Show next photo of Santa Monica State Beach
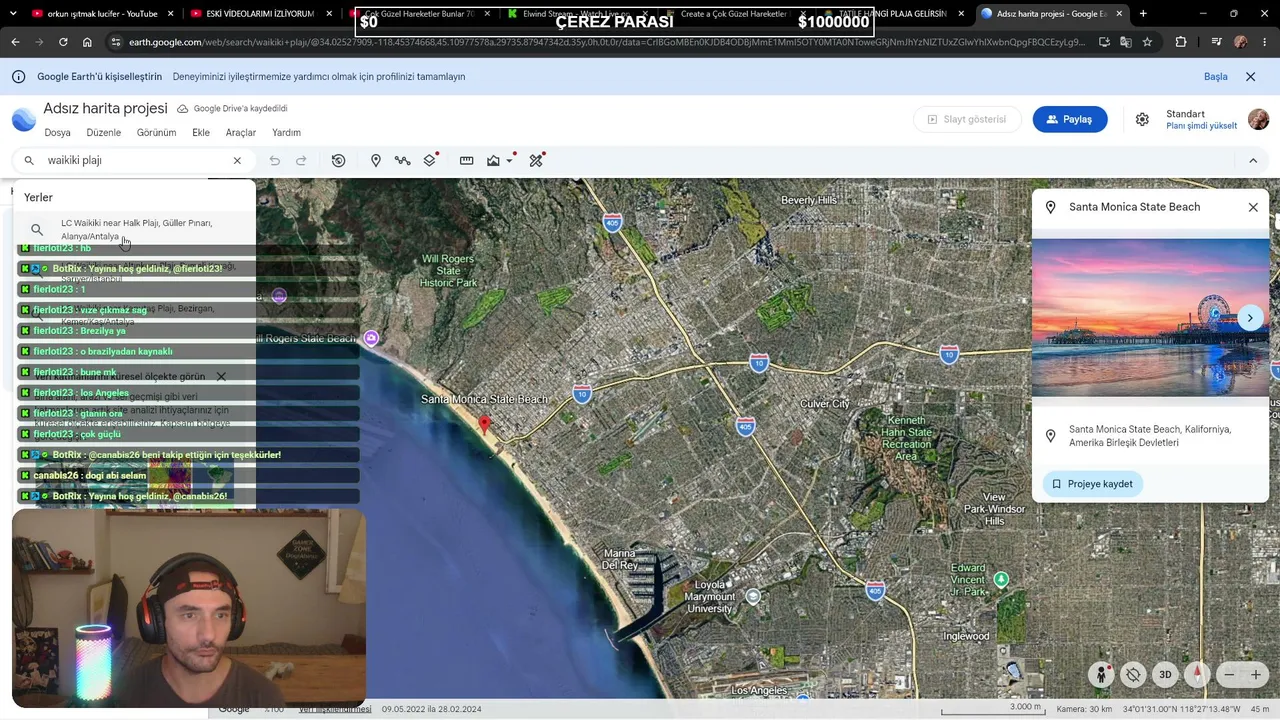1280x720 pixels. click(1250, 318)
